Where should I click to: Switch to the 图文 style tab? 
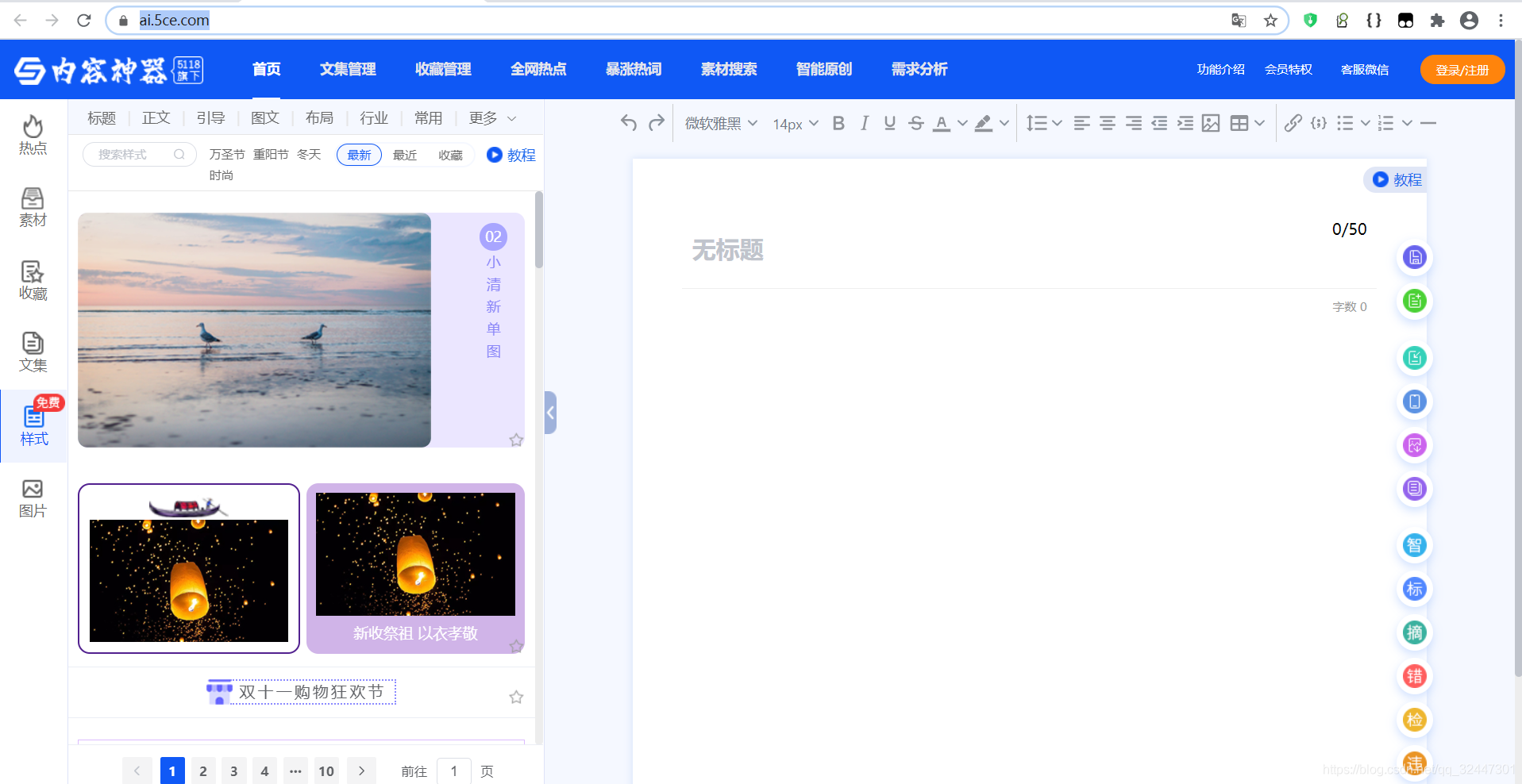click(265, 118)
